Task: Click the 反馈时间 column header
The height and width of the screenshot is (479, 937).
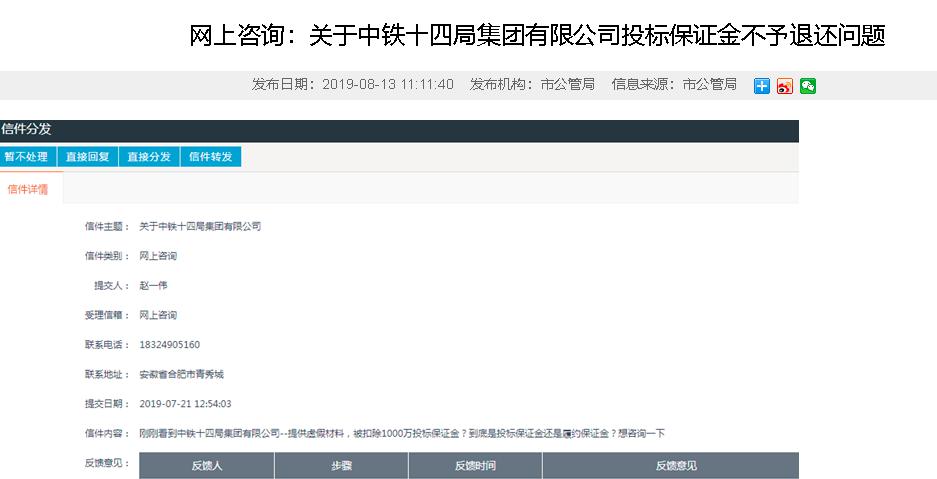Action: (x=475, y=465)
